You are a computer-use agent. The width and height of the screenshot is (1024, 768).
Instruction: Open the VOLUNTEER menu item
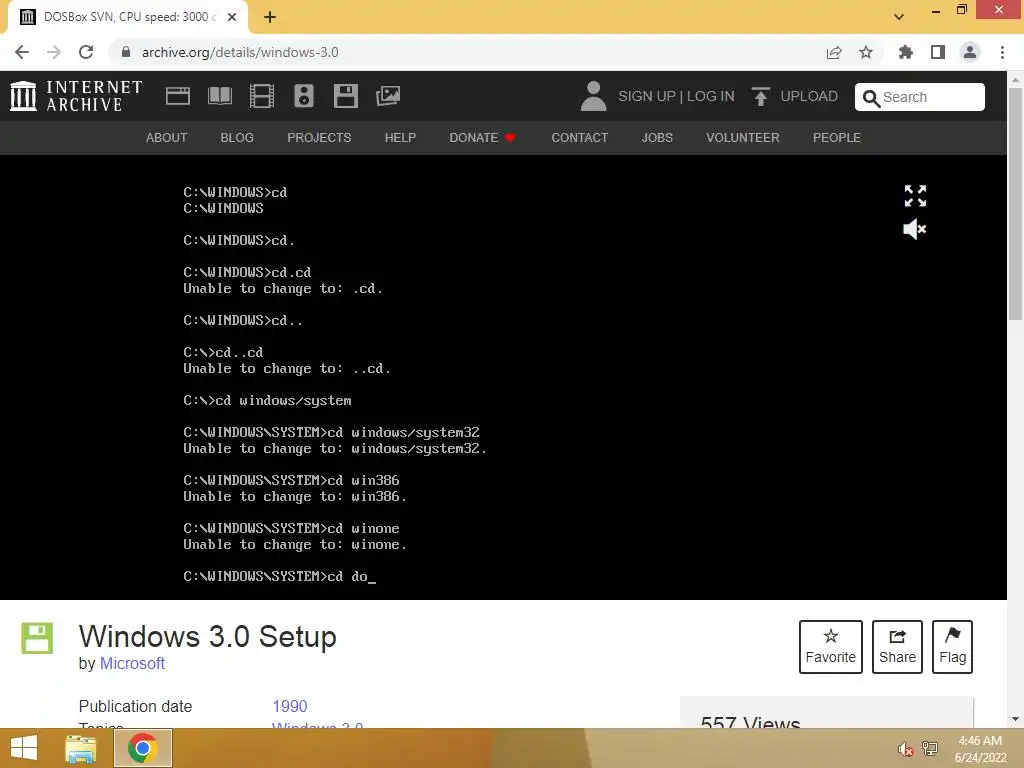pos(743,138)
